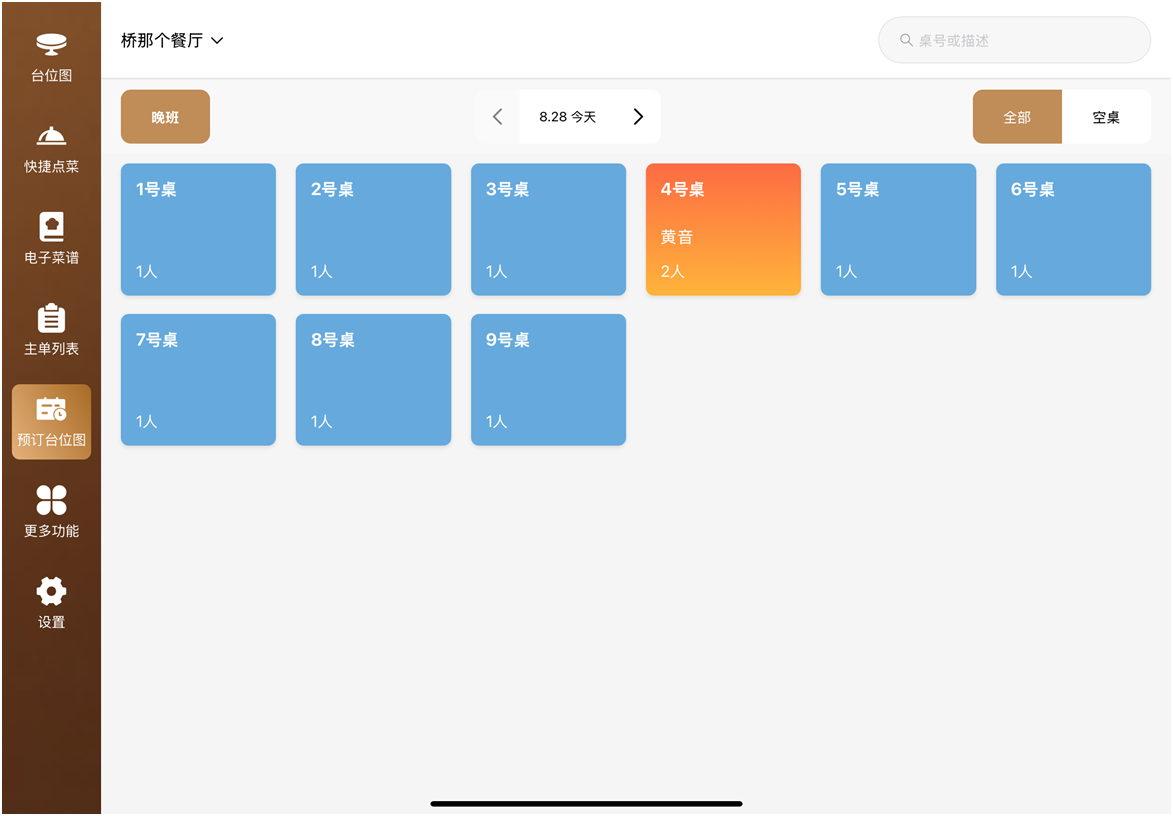Click the search magnifier icon
Screen dimensions: 1173x816
coord(906,41)
